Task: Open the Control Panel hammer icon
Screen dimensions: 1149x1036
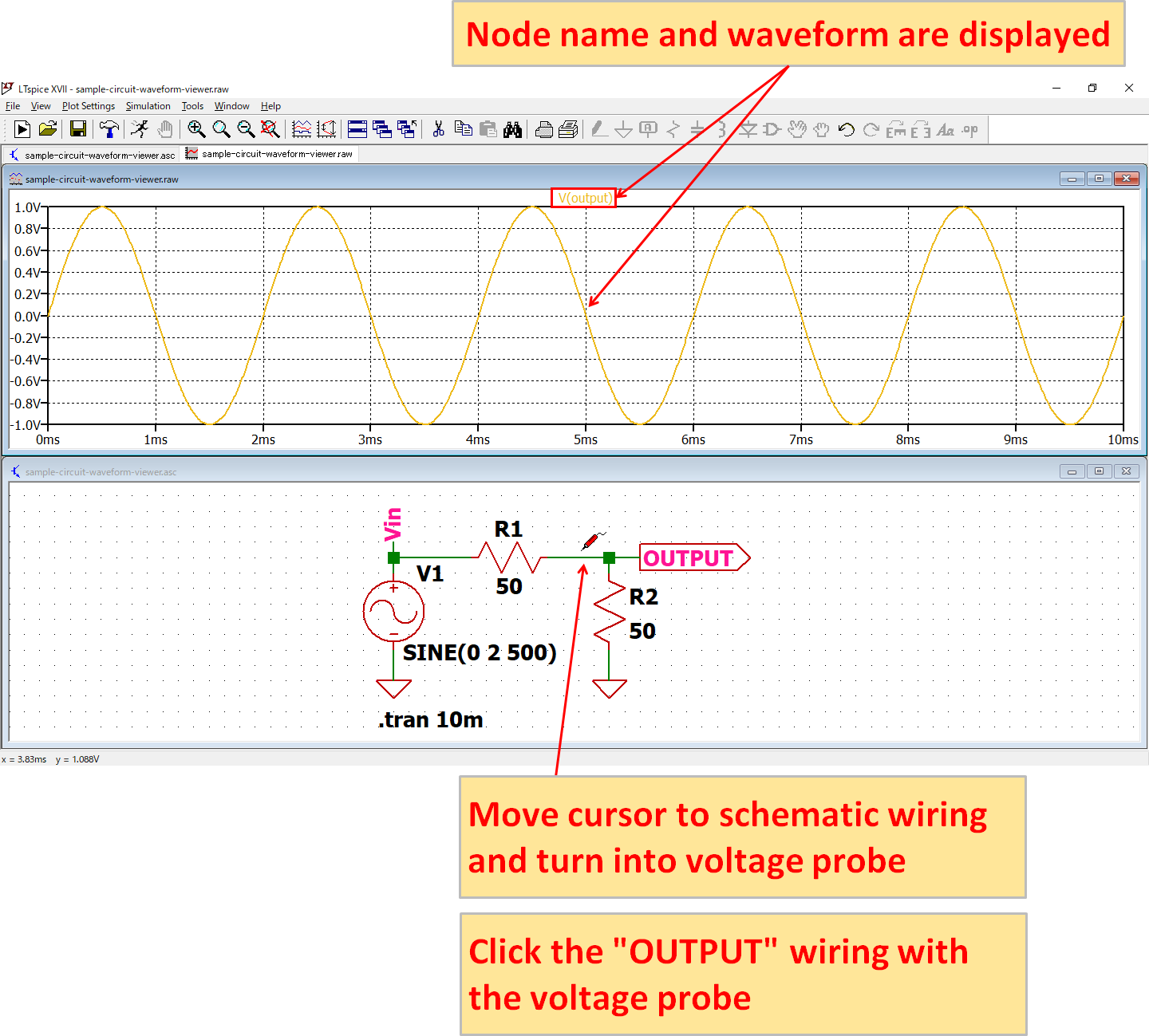Action: tap(109, 129)
